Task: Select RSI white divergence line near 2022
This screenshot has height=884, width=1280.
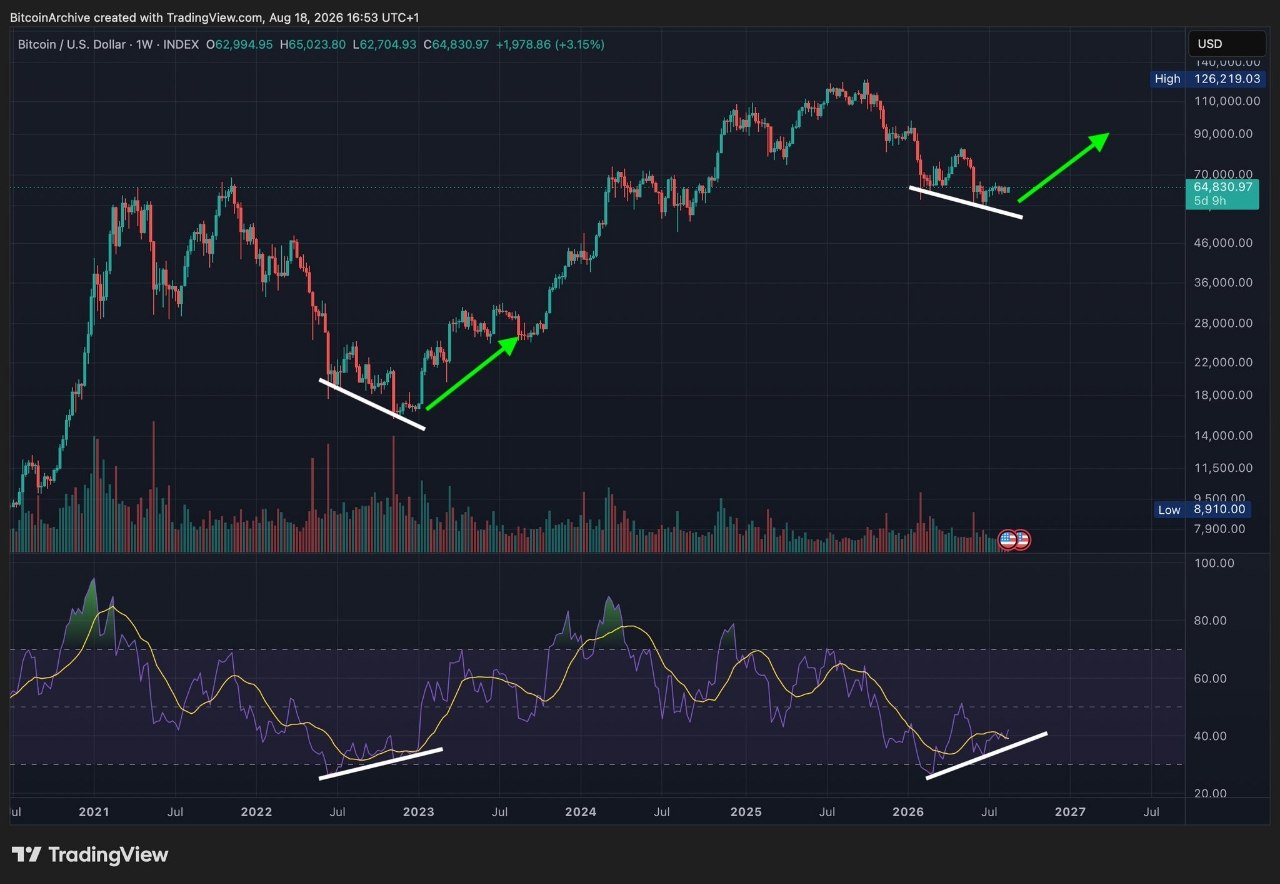Action: (x=380, y=763)
